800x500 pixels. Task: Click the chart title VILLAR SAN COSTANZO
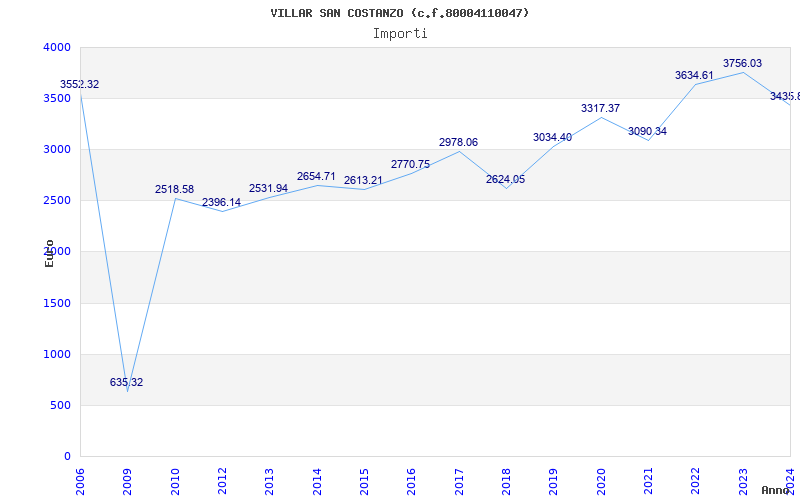[400, 13]
